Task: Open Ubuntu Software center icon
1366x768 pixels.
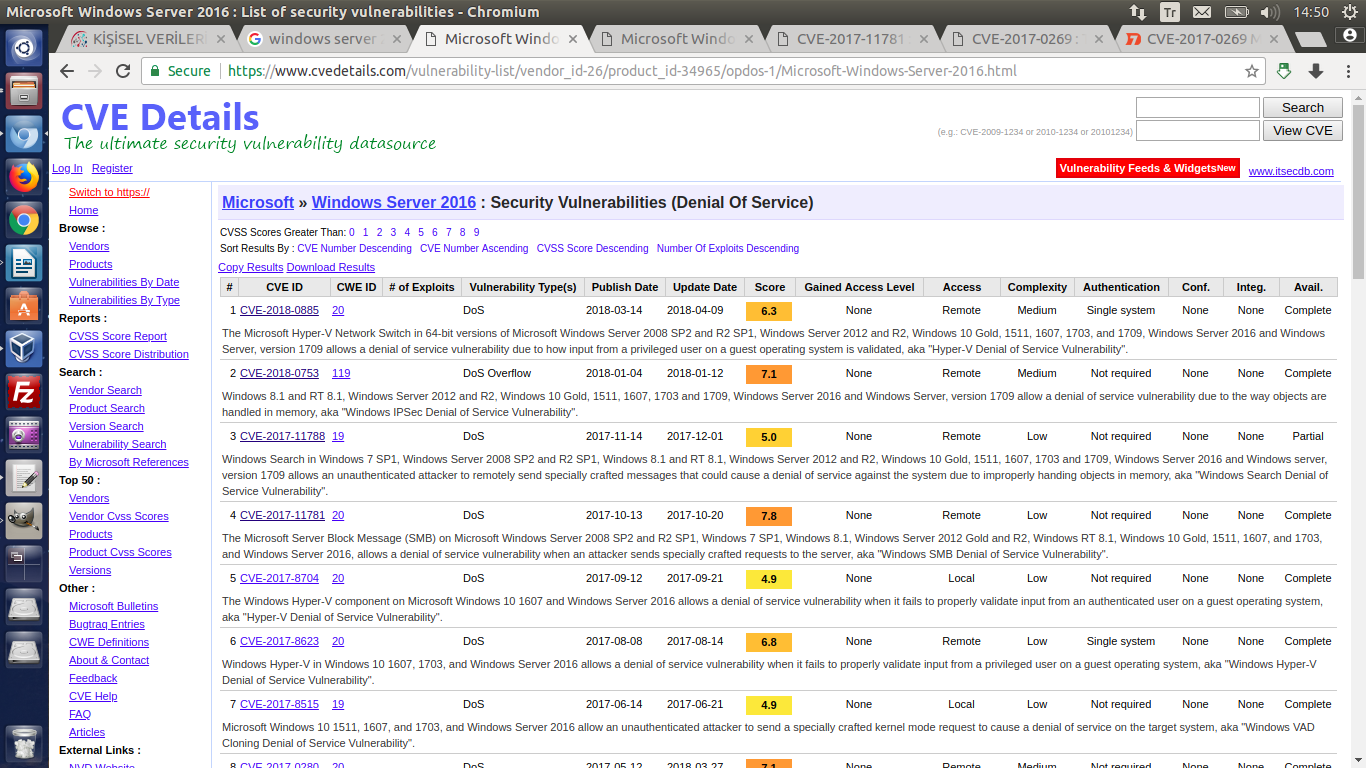Action: coord(24,307)
